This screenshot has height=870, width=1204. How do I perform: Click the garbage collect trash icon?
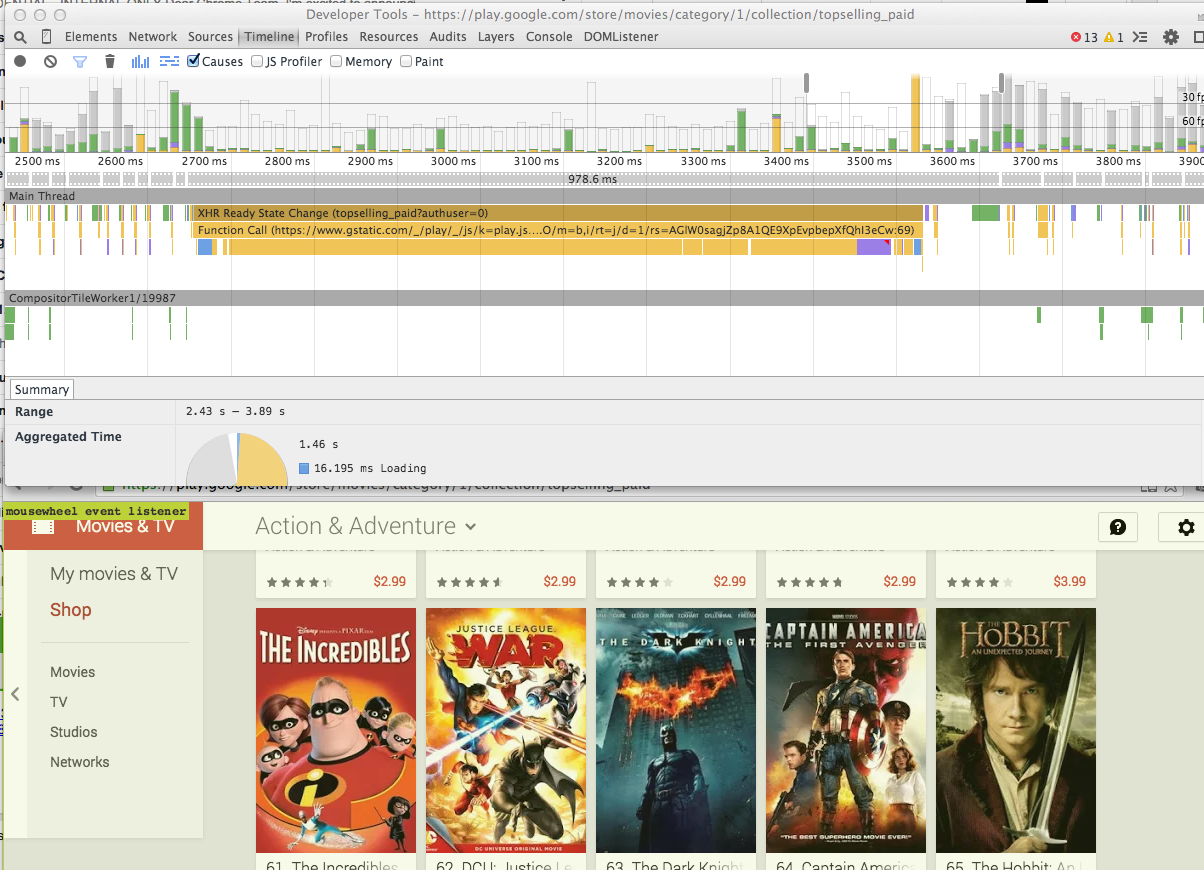pyautogui.click(x=110, y=61)
